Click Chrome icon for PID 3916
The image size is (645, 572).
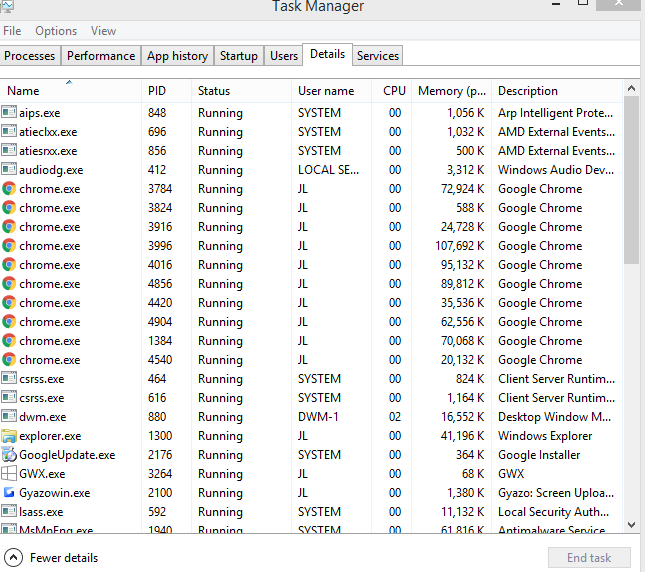coord(9,226)
